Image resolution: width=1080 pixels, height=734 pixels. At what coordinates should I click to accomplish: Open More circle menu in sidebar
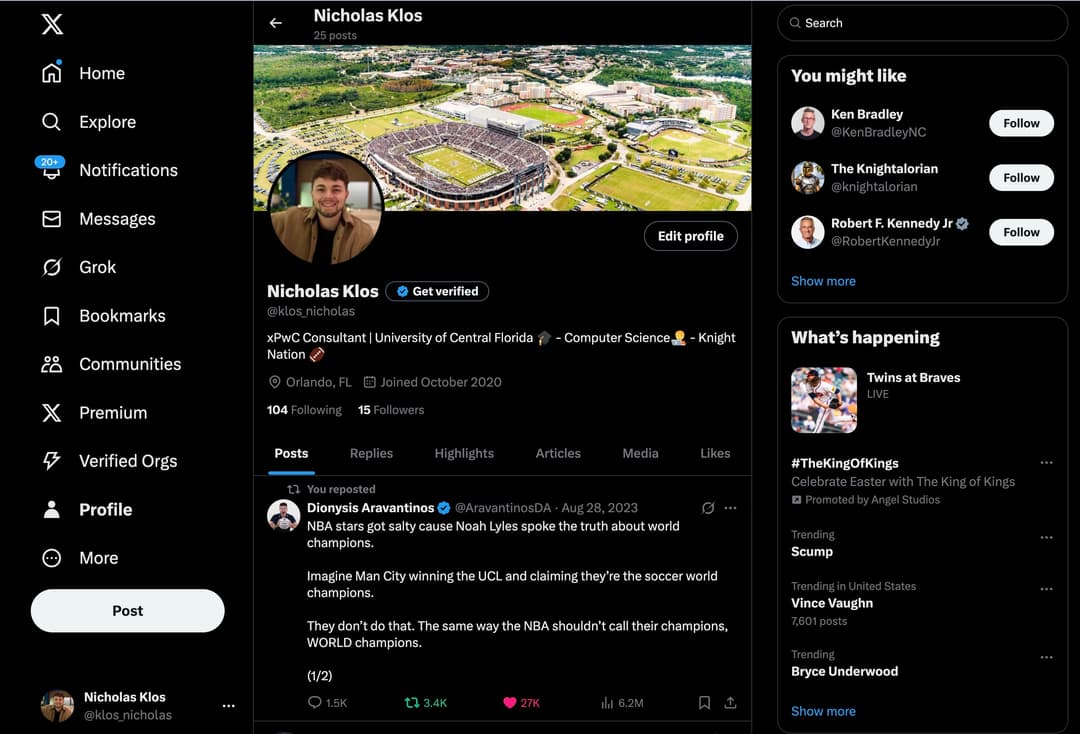[52, 558]
